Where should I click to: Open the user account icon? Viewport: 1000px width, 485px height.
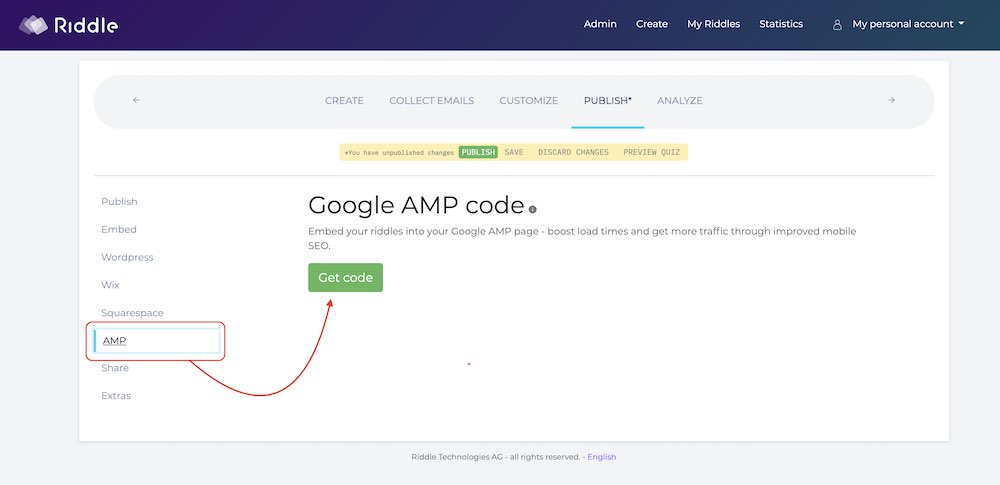837,25
